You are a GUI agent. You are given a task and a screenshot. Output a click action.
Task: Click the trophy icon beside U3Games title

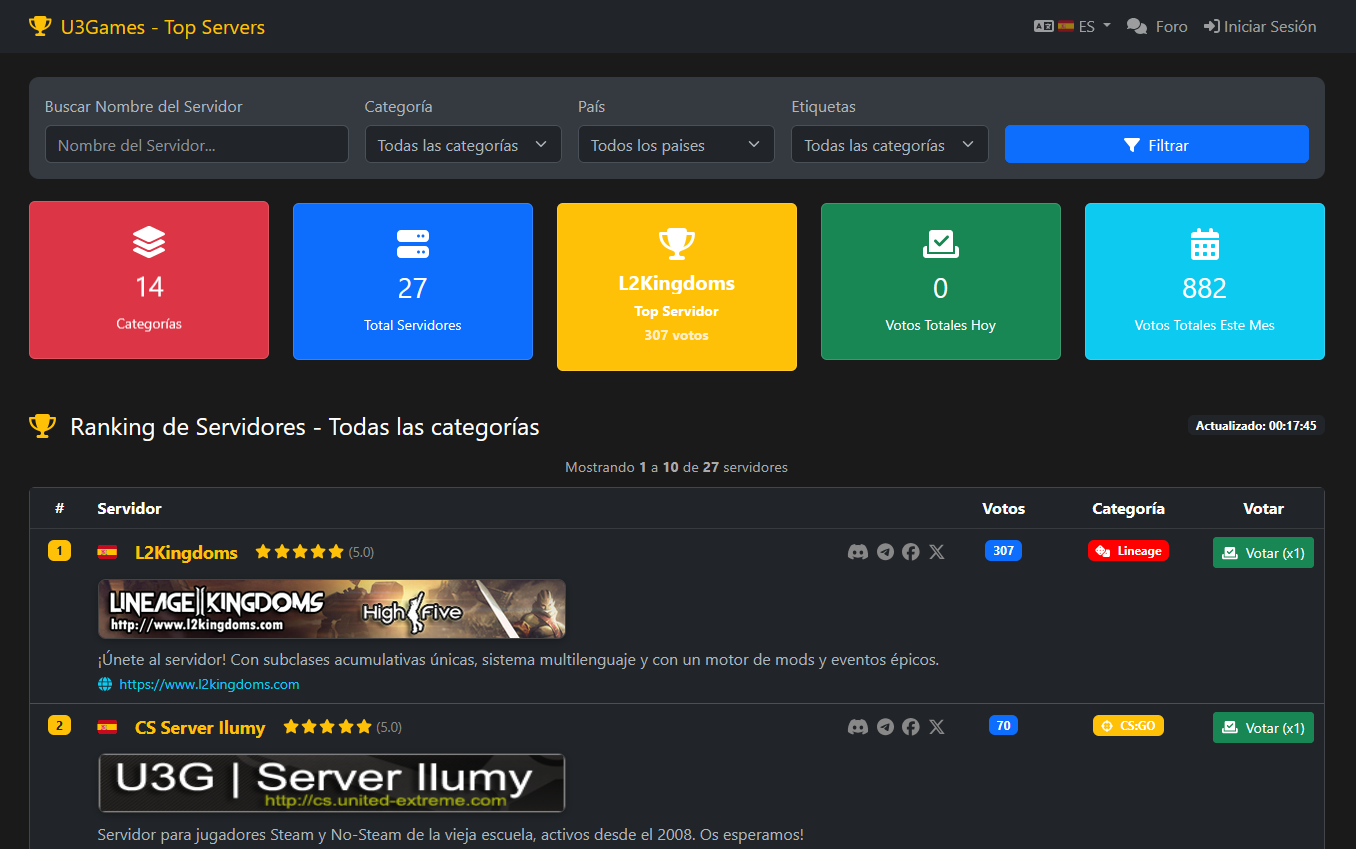[40, 26]
